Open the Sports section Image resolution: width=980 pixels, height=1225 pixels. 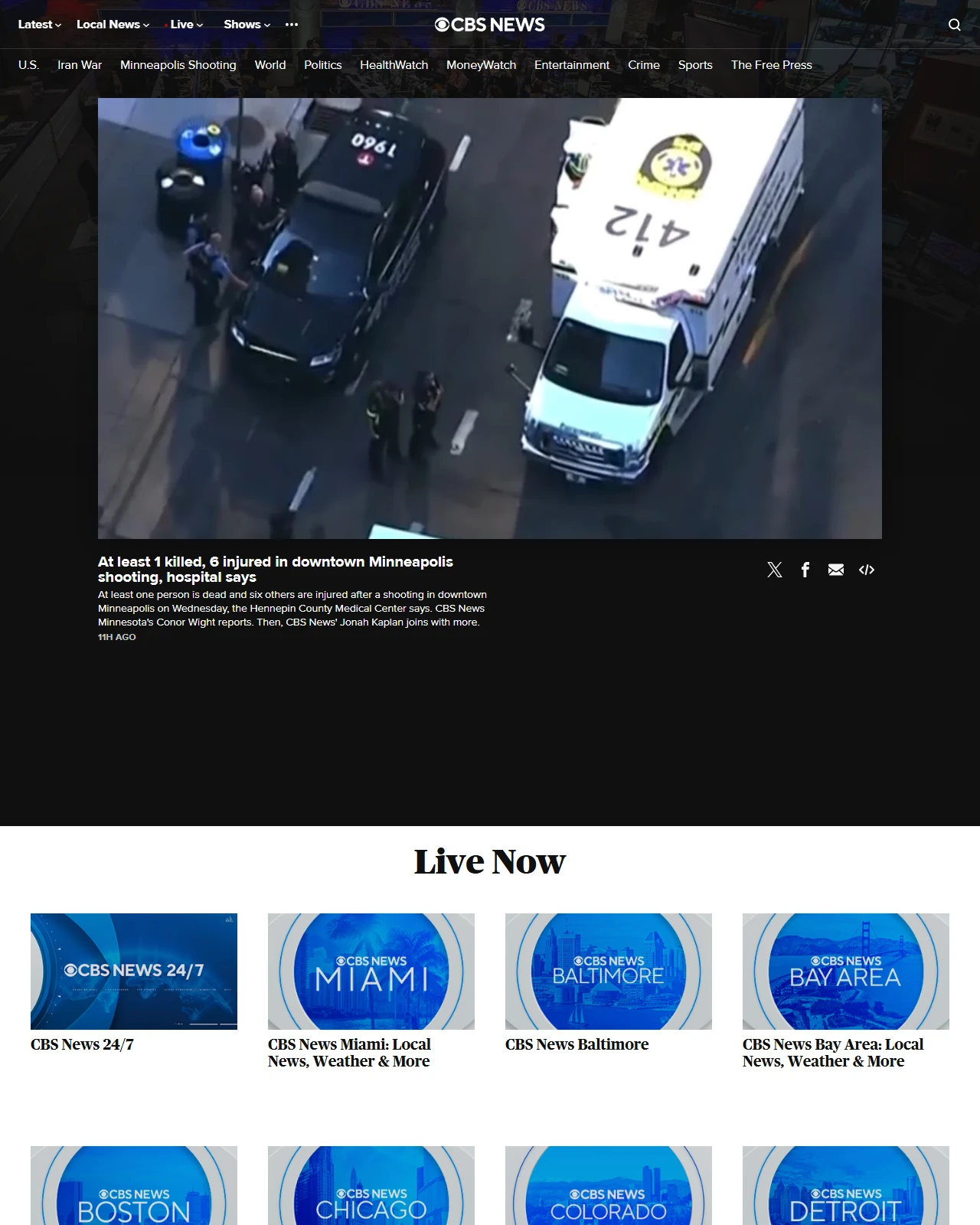695,65
